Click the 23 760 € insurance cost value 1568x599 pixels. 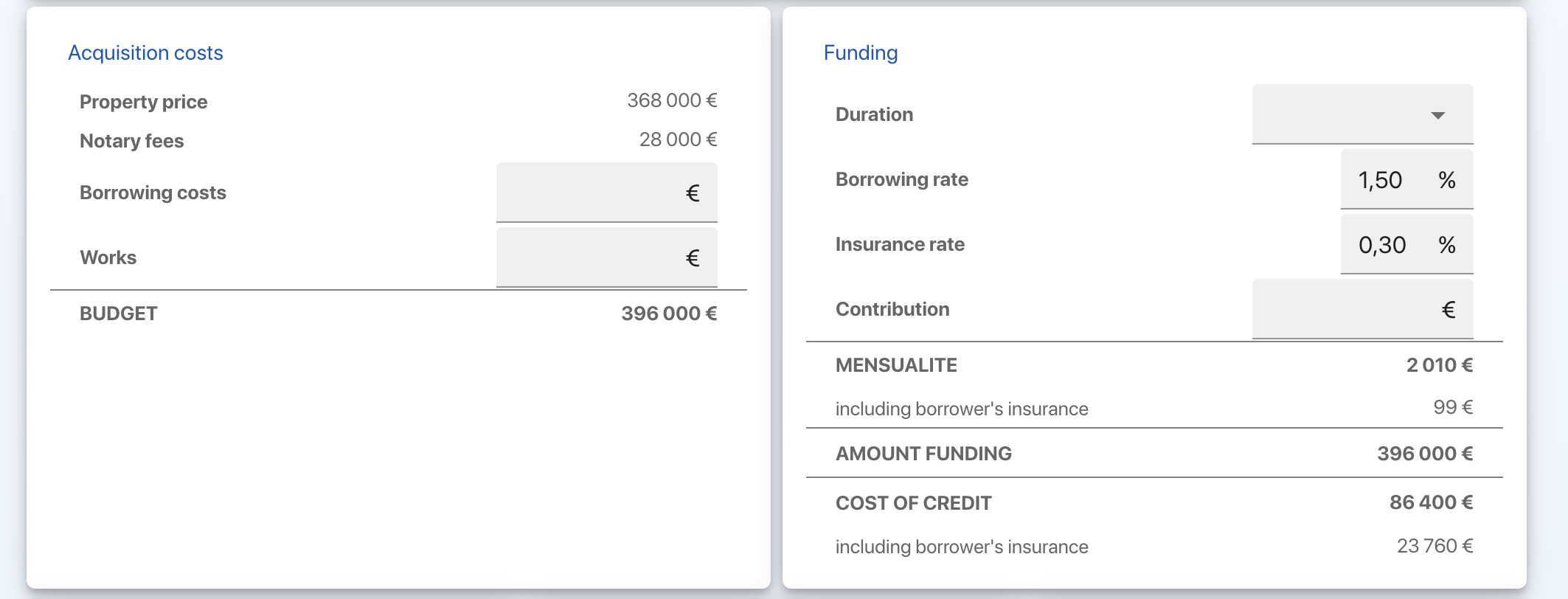point(1435,546)
